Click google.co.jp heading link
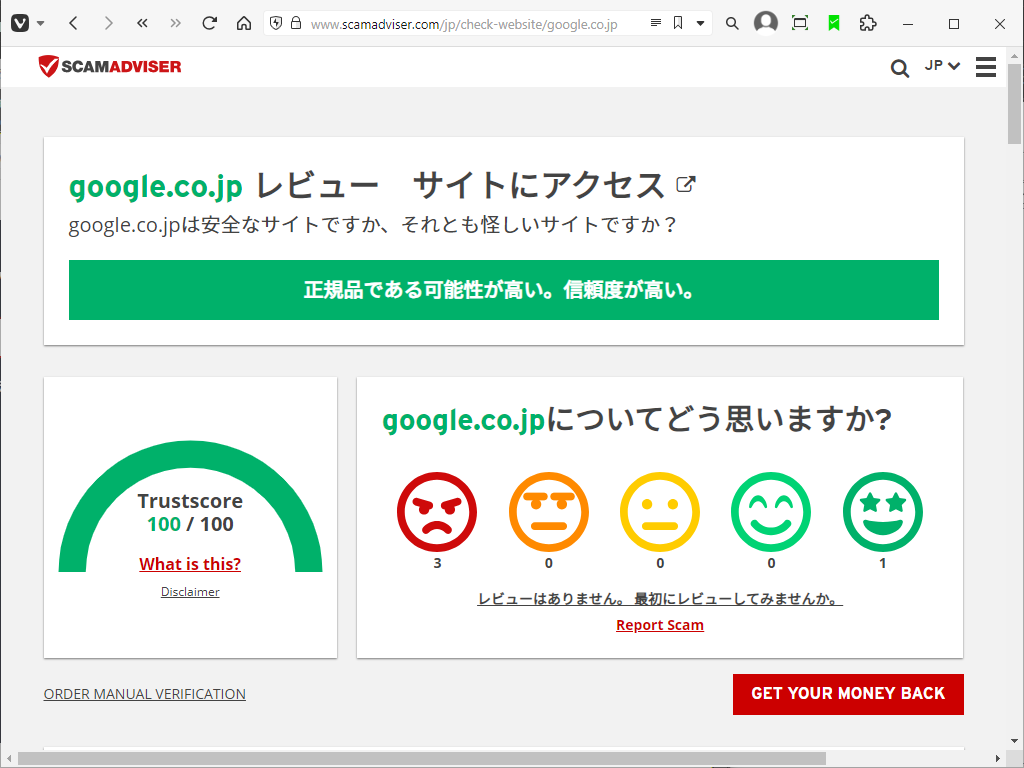Viewport: 1024px width, 768px height. click(x=155, y=187)
